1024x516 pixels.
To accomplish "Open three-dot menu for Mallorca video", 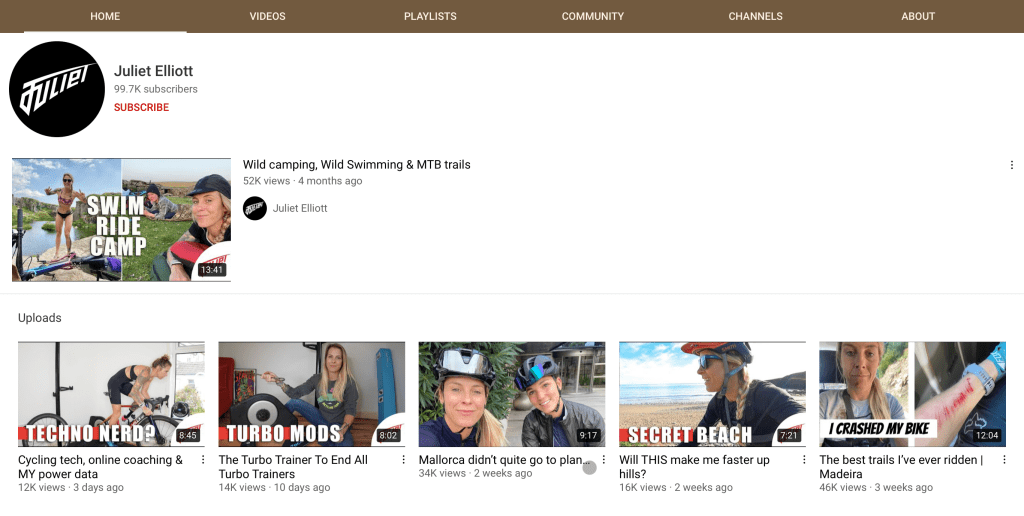I will [x=603, y=460].
